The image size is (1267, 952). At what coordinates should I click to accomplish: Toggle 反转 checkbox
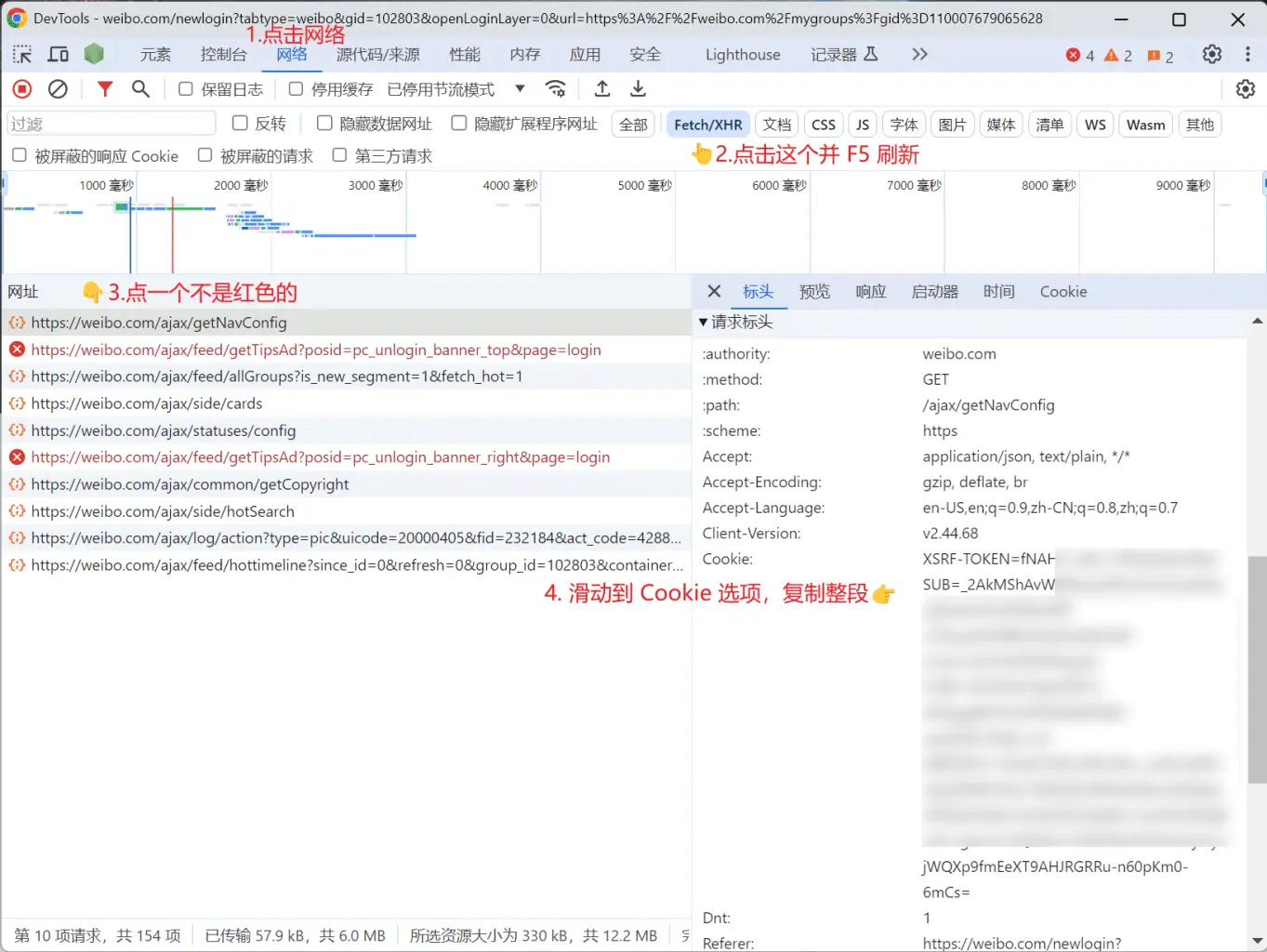coord(240,123)
